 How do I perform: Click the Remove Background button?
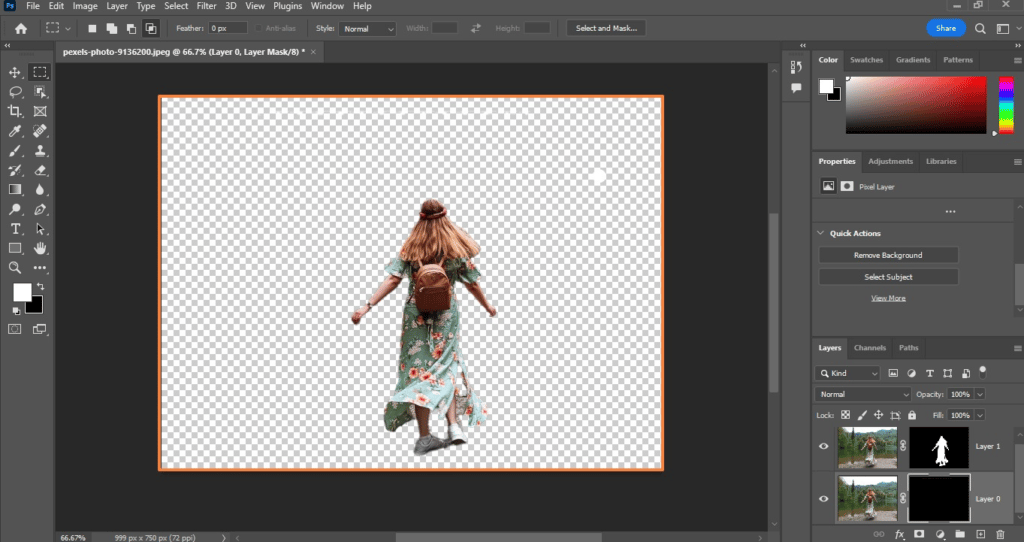pos(888,255)
